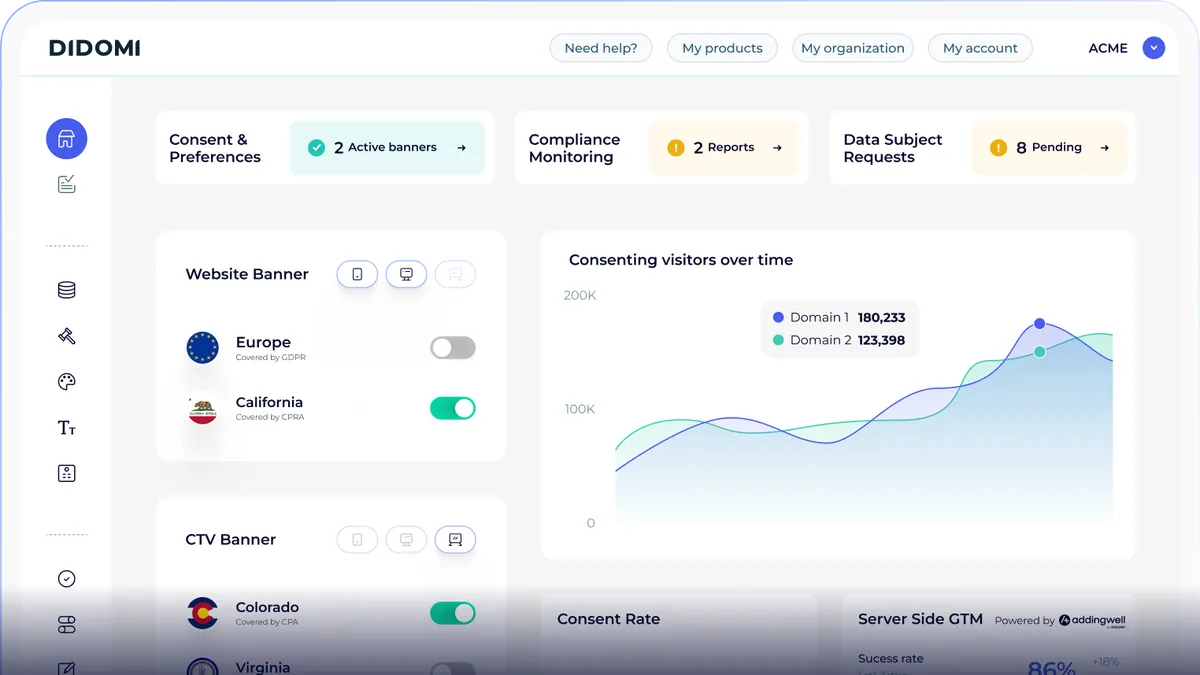This screenshot has width=1200, height=675.
Task: Select TV screen icon for CTV Banner
Action: coord(455,540)
